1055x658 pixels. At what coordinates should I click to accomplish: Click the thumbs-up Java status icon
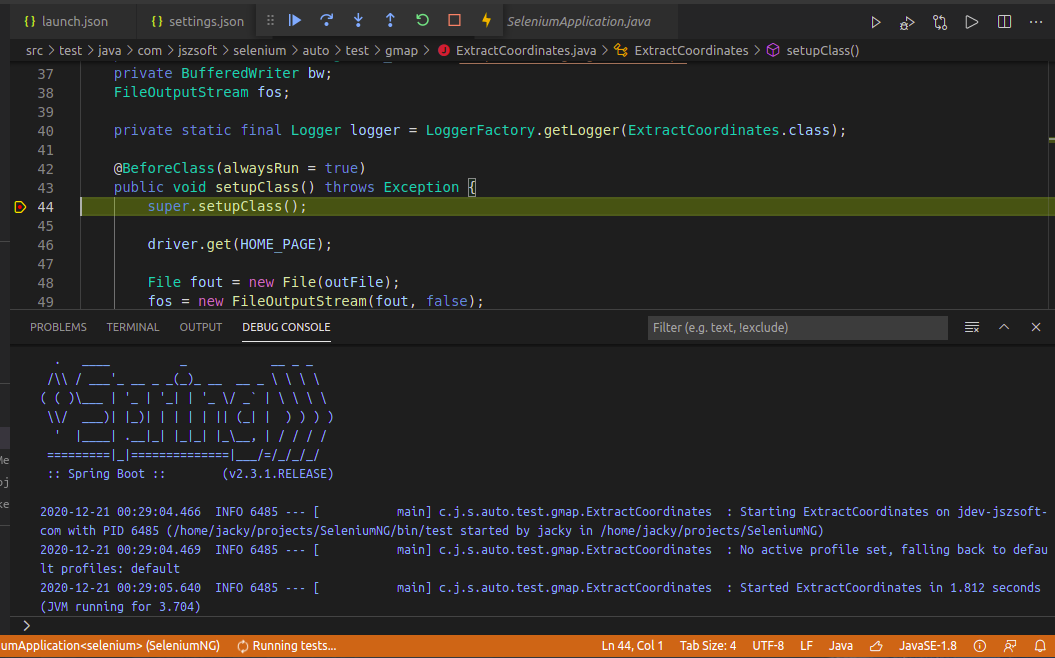(x=876, y=646)
